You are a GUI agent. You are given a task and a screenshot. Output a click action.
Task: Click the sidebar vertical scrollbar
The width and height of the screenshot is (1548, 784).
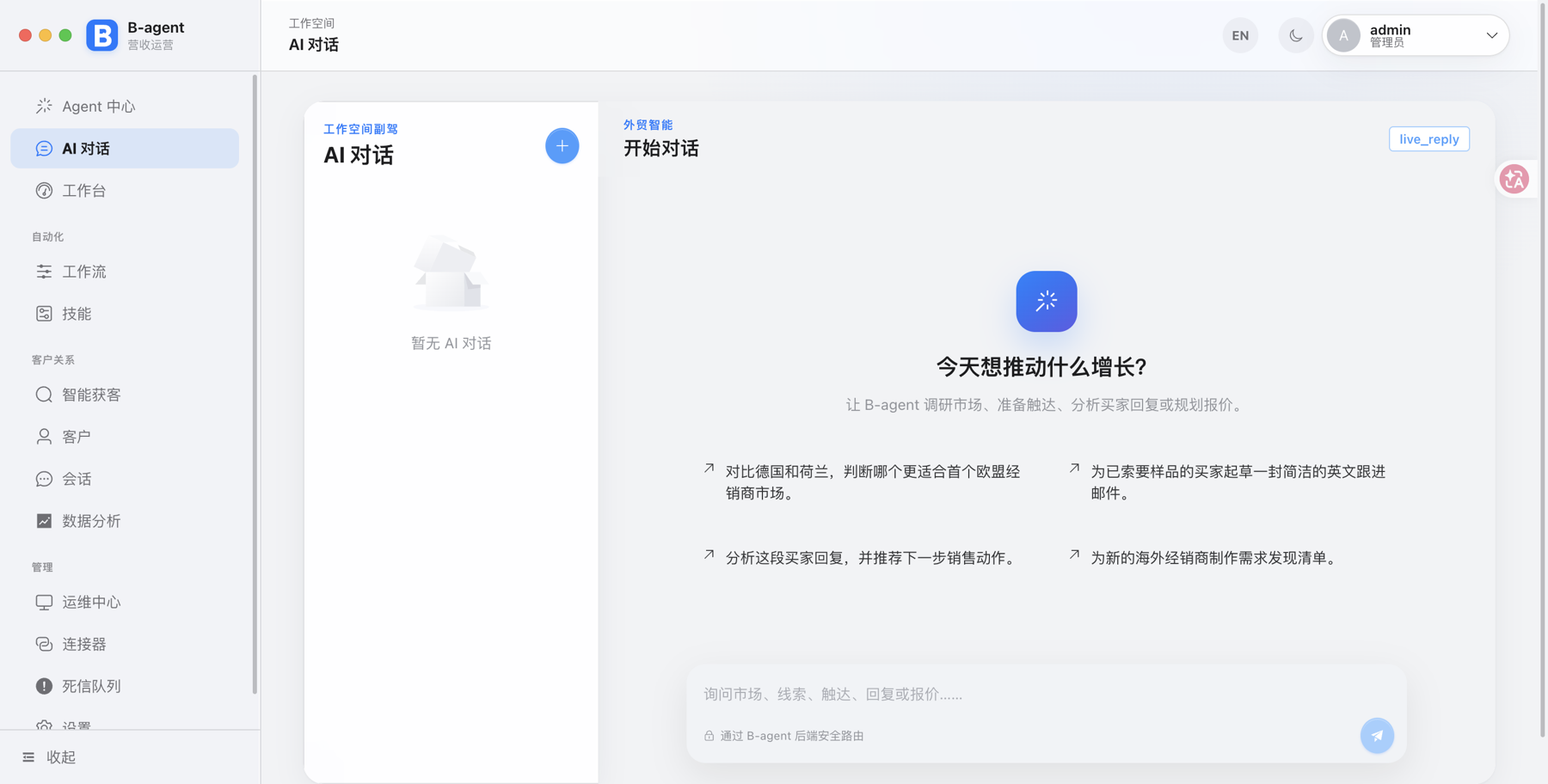pyautogui.click(x=255, y=384)
